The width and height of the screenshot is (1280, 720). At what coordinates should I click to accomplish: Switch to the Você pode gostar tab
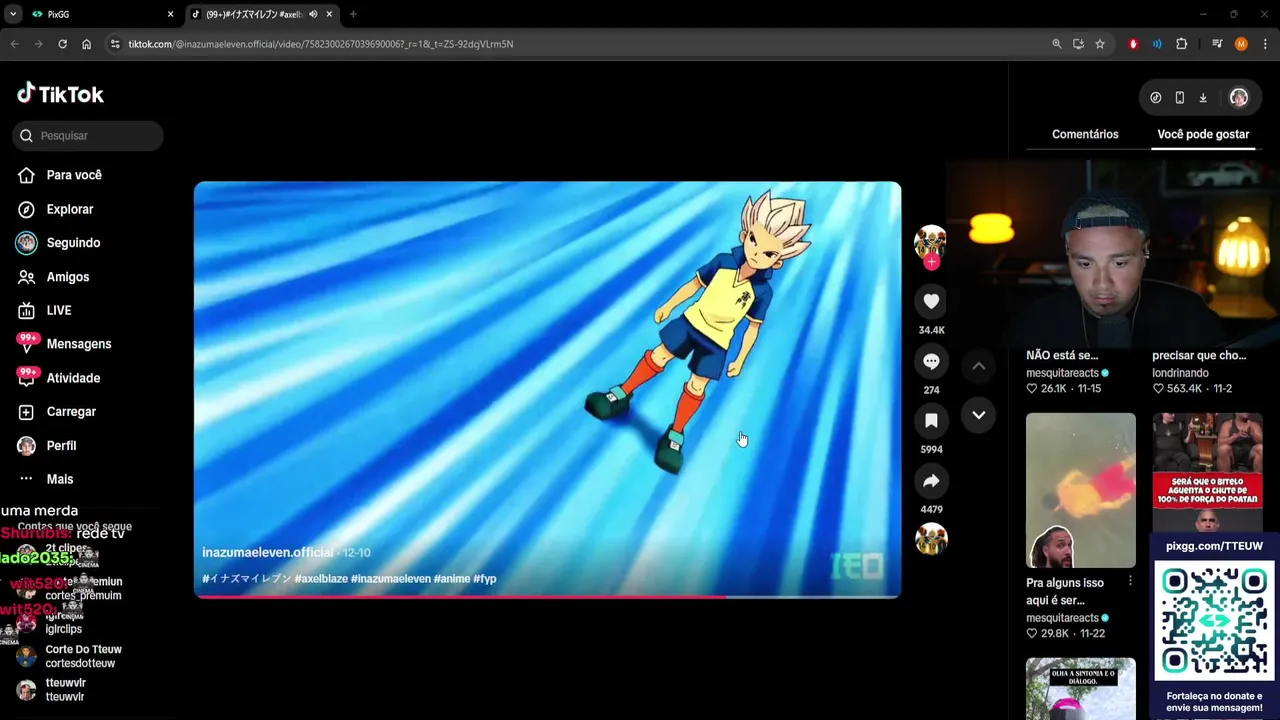pyautogui.click(x=1203, y=134)
